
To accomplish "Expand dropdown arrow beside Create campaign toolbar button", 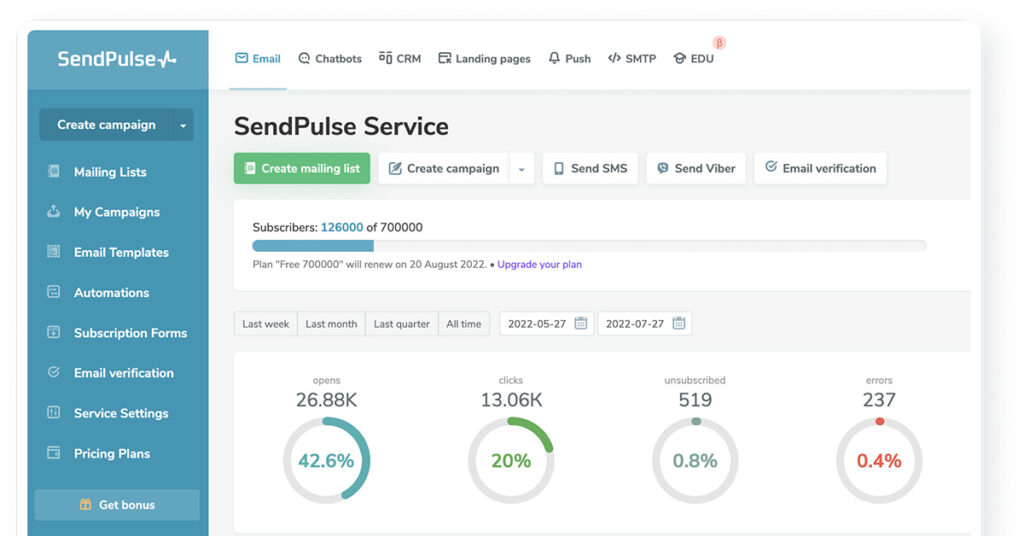I will pos(521,169).
